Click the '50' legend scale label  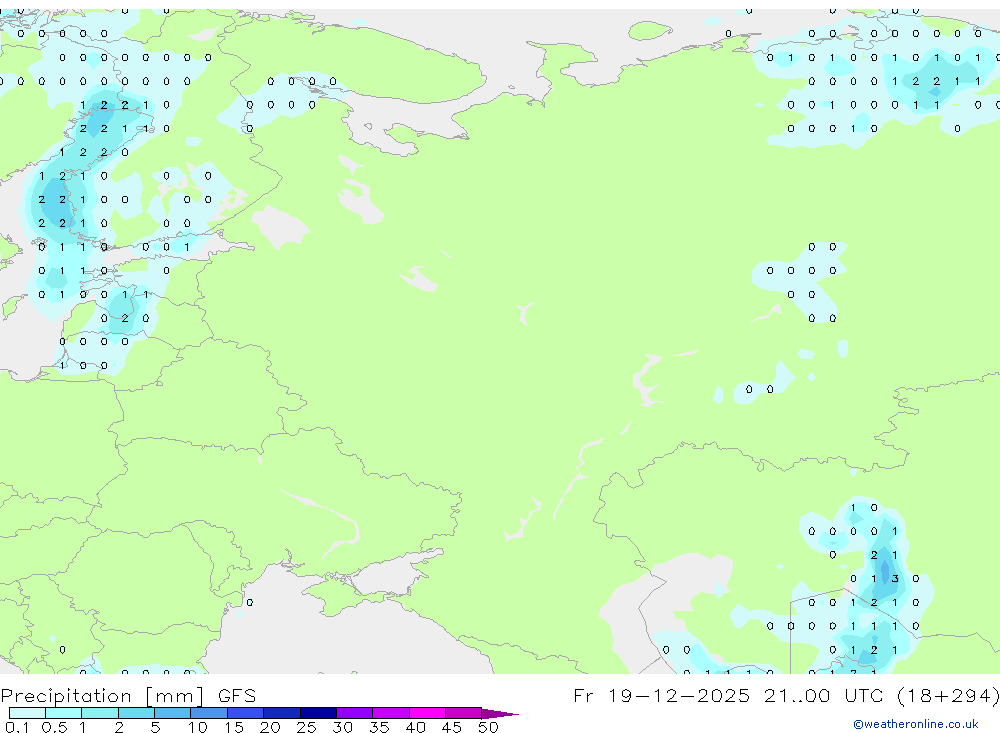(488, 727)
